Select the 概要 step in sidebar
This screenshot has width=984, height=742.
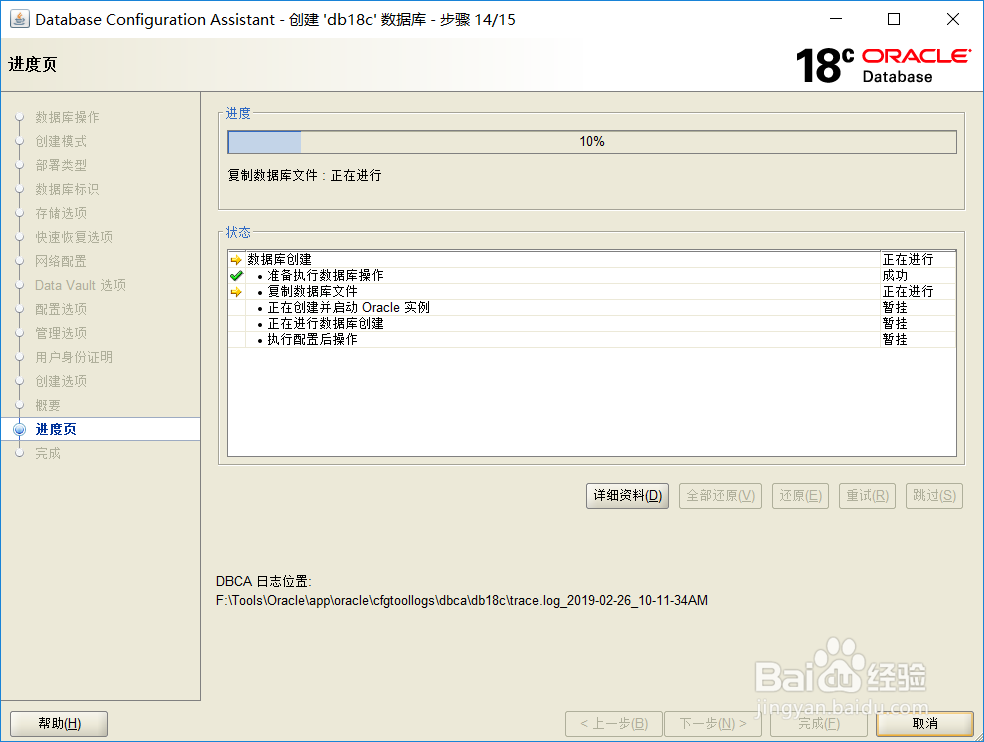coord(50,405)
